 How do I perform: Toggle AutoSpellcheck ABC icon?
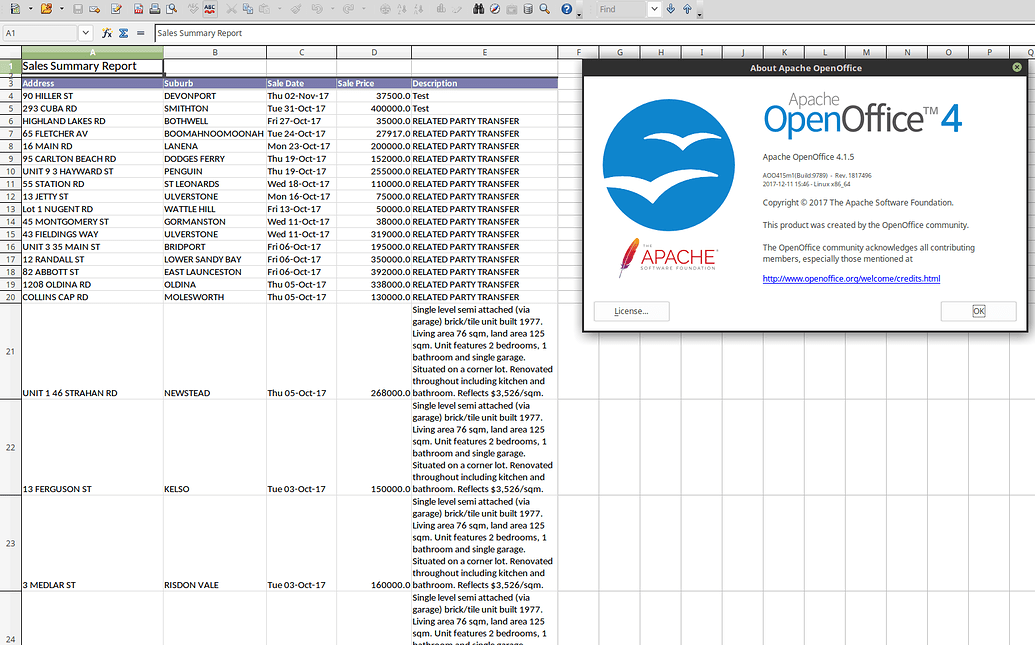coord(210,9)
